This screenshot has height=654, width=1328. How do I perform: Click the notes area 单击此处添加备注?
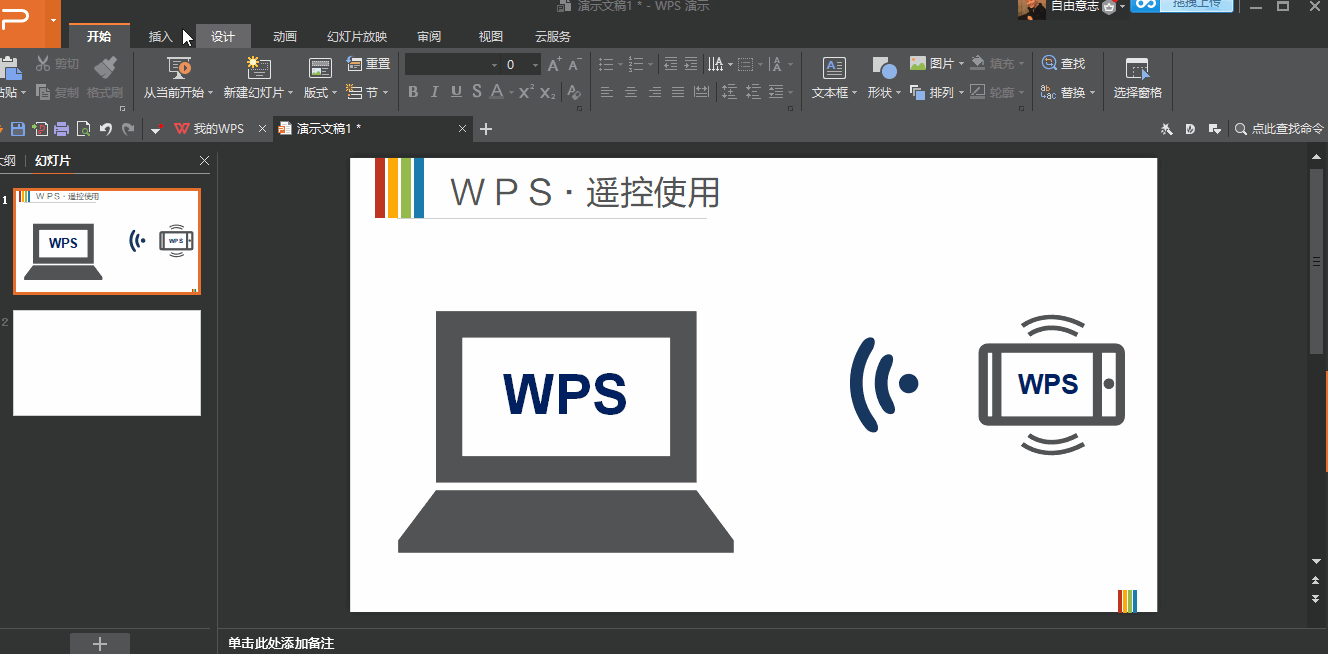[281, 643]
